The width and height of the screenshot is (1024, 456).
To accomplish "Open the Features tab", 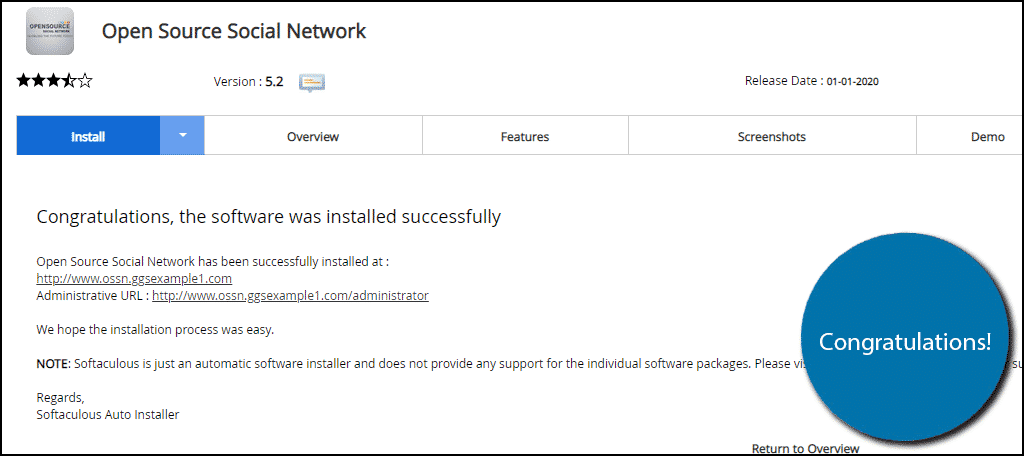I will coord(525,136).
